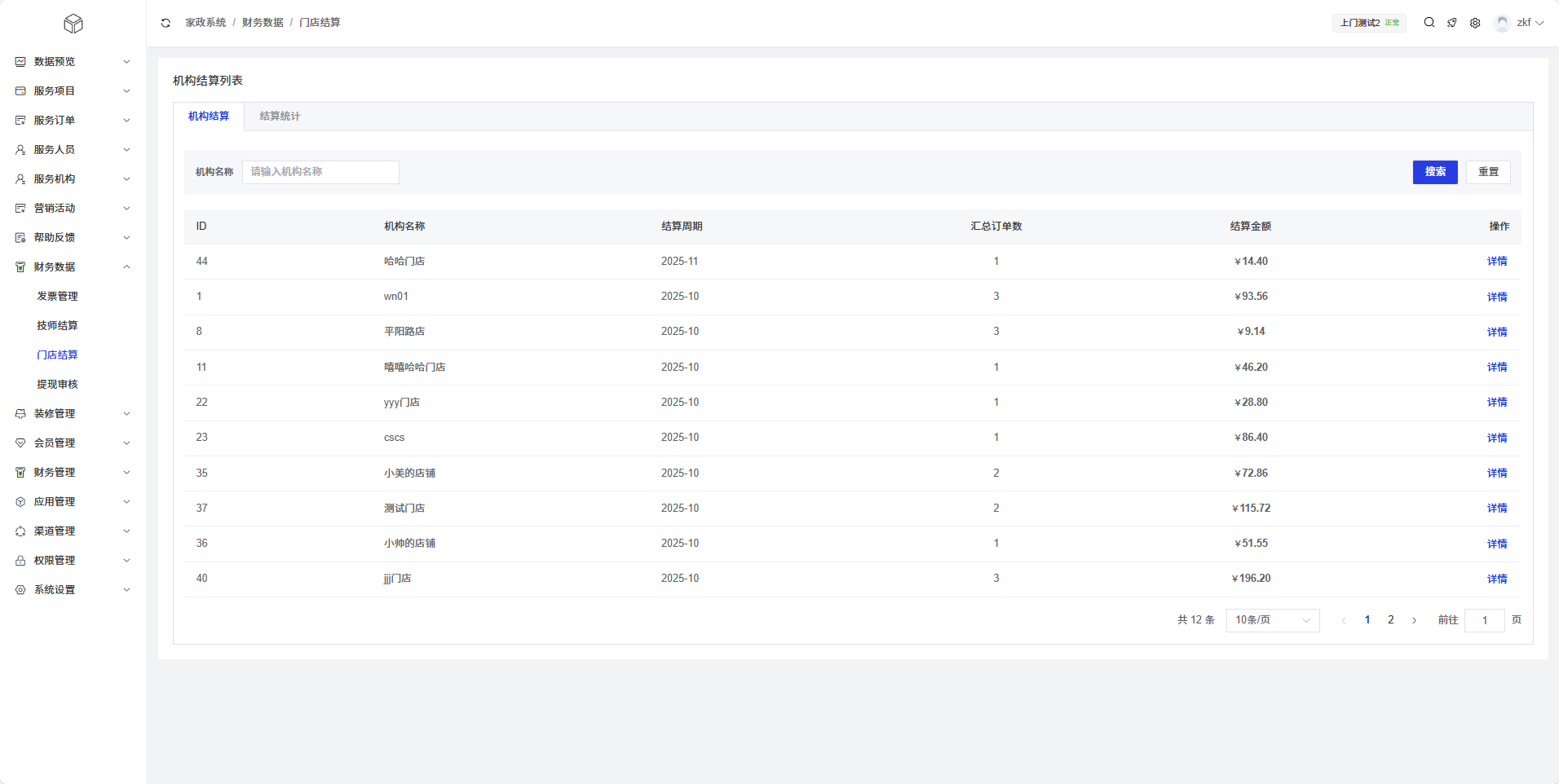Click the 服务项目 sidebar icon
The image size is (1559, 784).
pyautogui.click(x=20, y=91)
